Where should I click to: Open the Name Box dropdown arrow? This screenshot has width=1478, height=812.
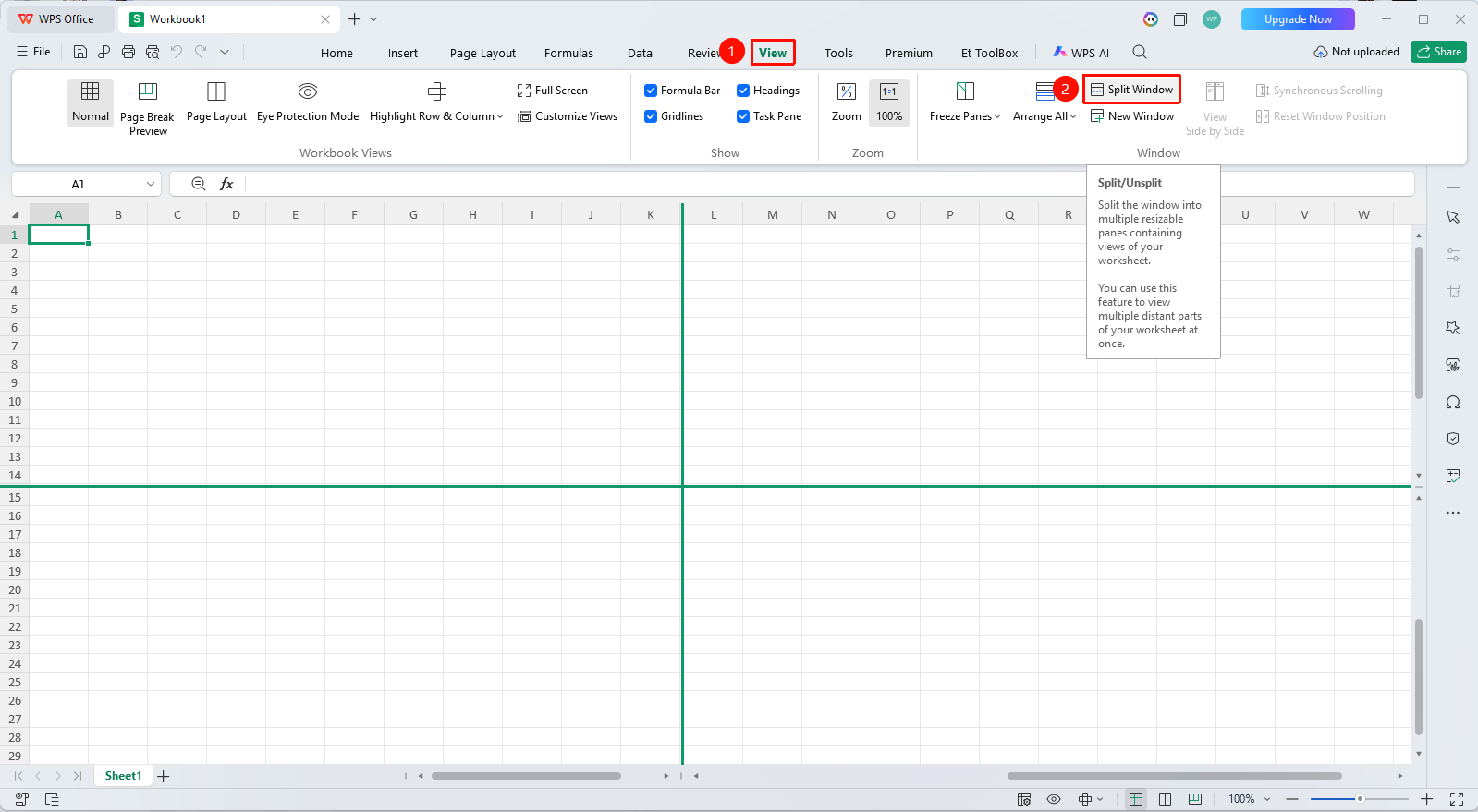[151, 184]
